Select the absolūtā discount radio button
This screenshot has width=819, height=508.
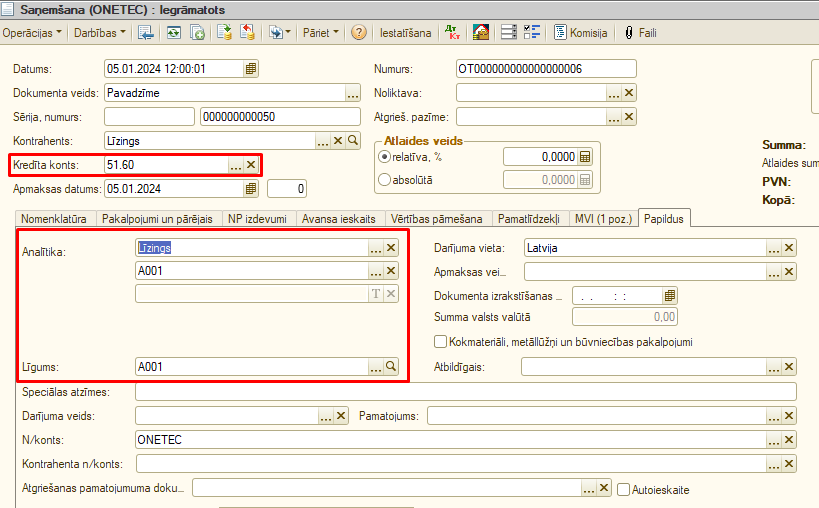pyautogui.click(x=385, y=180)
